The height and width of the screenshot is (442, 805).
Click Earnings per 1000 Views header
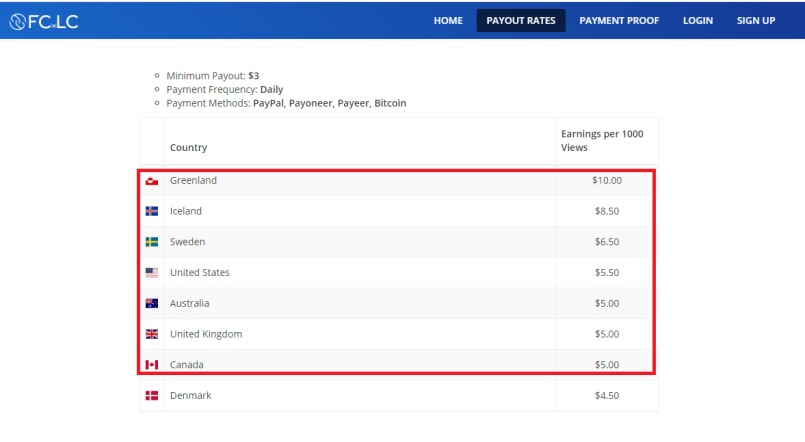point(602,141)
